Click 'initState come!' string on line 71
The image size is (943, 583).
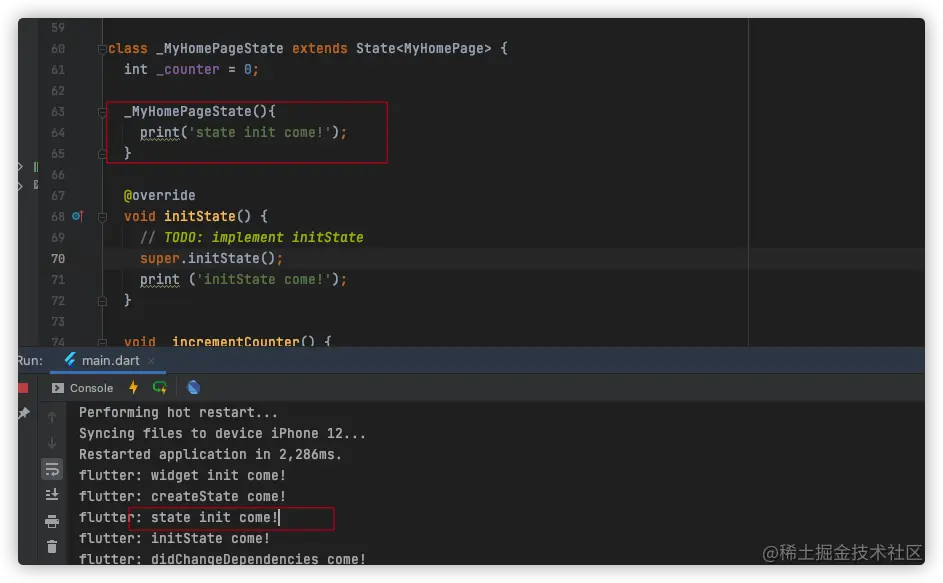coord(263,280)
